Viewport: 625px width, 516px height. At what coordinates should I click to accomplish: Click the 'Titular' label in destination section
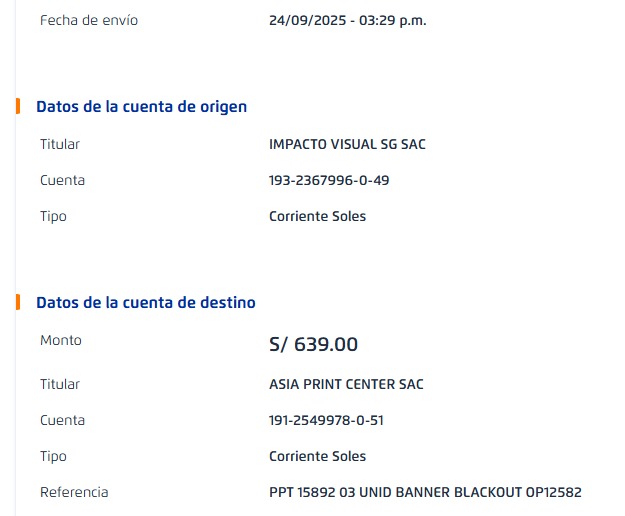(60, 384)
